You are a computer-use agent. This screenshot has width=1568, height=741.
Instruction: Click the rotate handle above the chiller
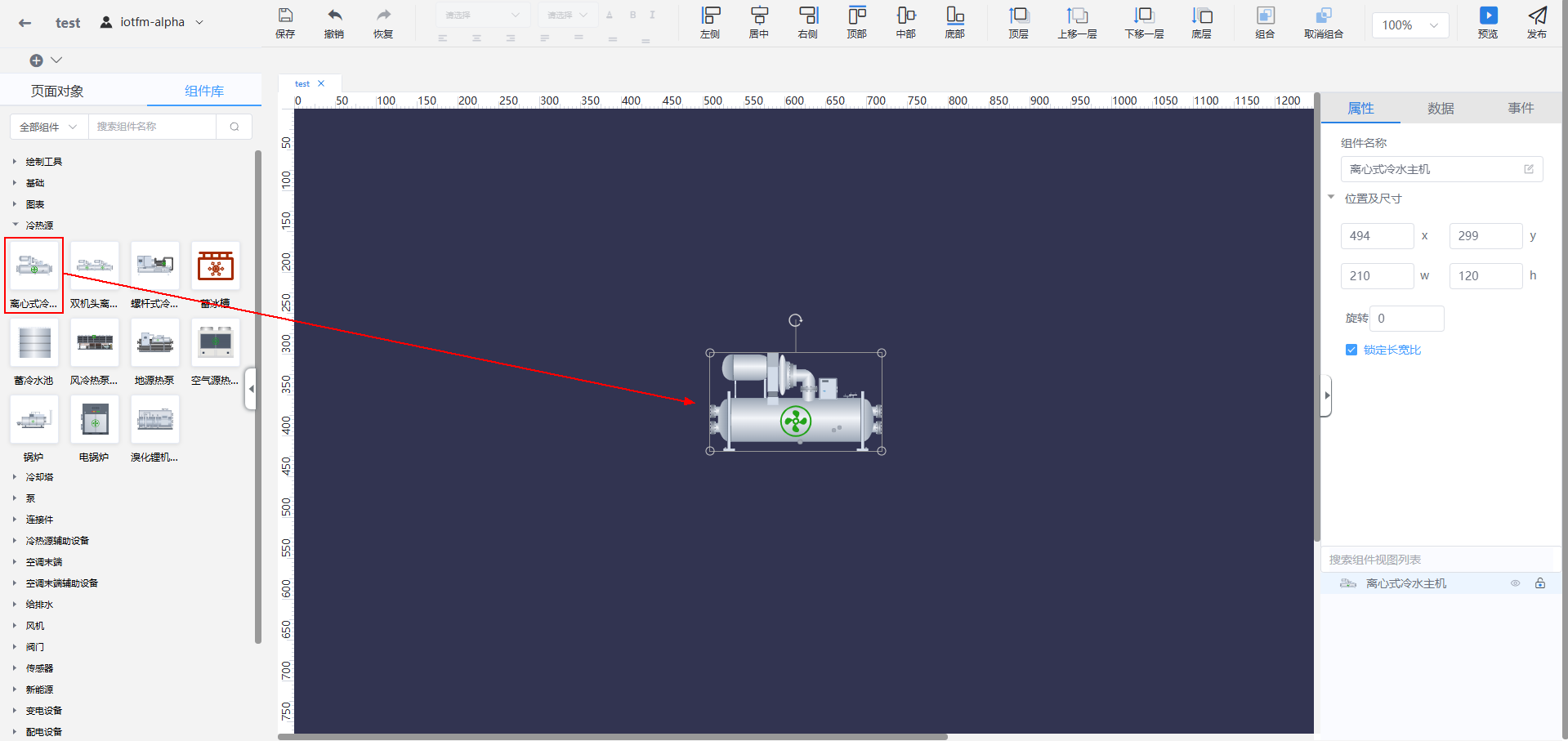tap(795, 320)
